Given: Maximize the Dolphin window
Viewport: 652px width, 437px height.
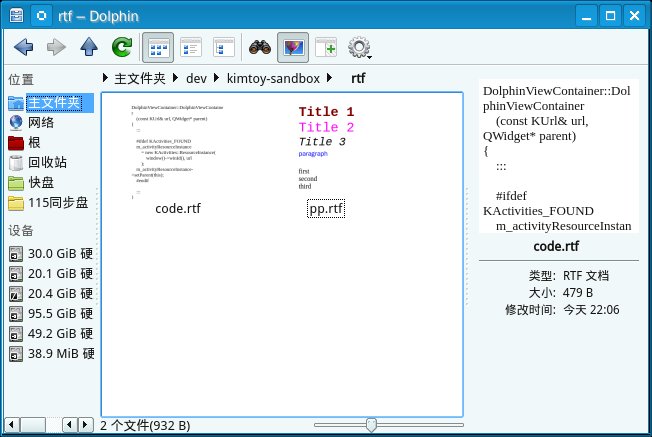Looking at the screenshot, I should (x=610, y=16).
